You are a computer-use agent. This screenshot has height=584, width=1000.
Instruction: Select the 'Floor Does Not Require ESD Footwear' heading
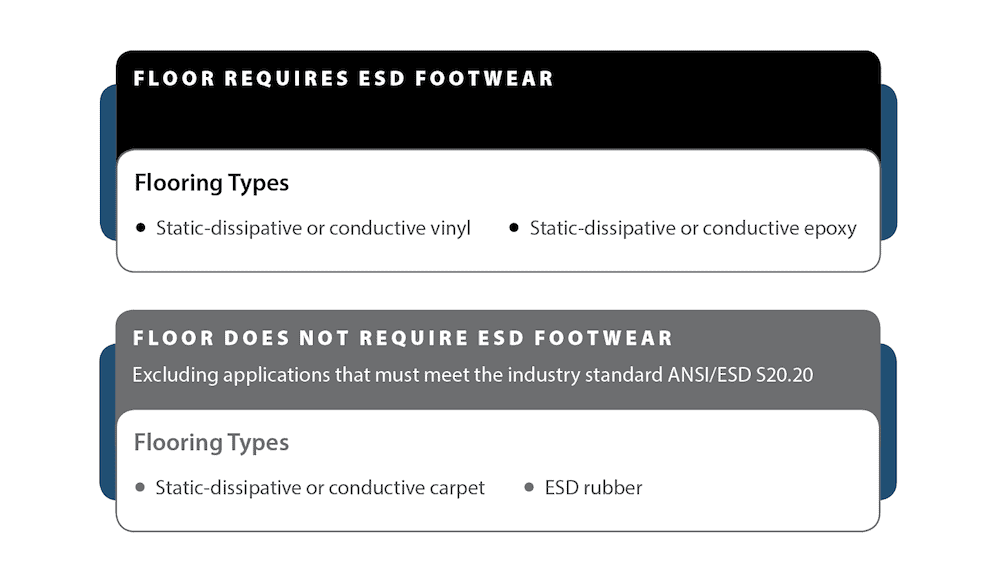pyautogui.click(x=403, y=338)
